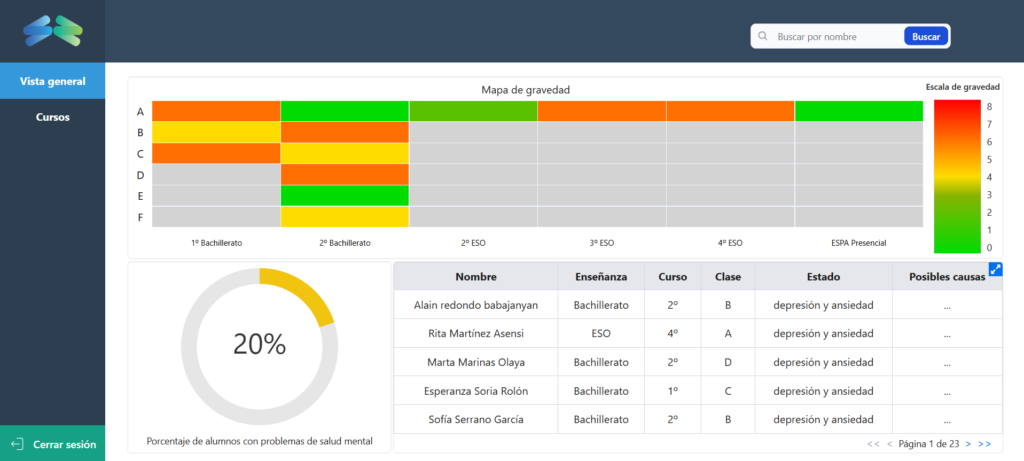This screenshot has width=1024, height=461.
Task: Open the Cursos section
Action: click(x=52, y=118)
